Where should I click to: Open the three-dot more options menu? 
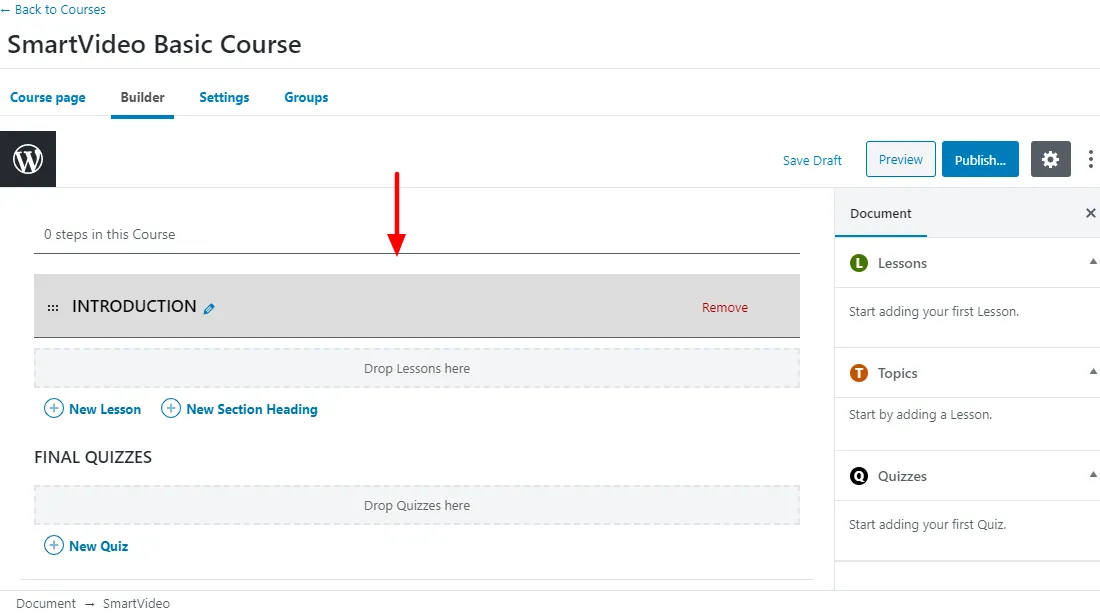[1090, 159]
